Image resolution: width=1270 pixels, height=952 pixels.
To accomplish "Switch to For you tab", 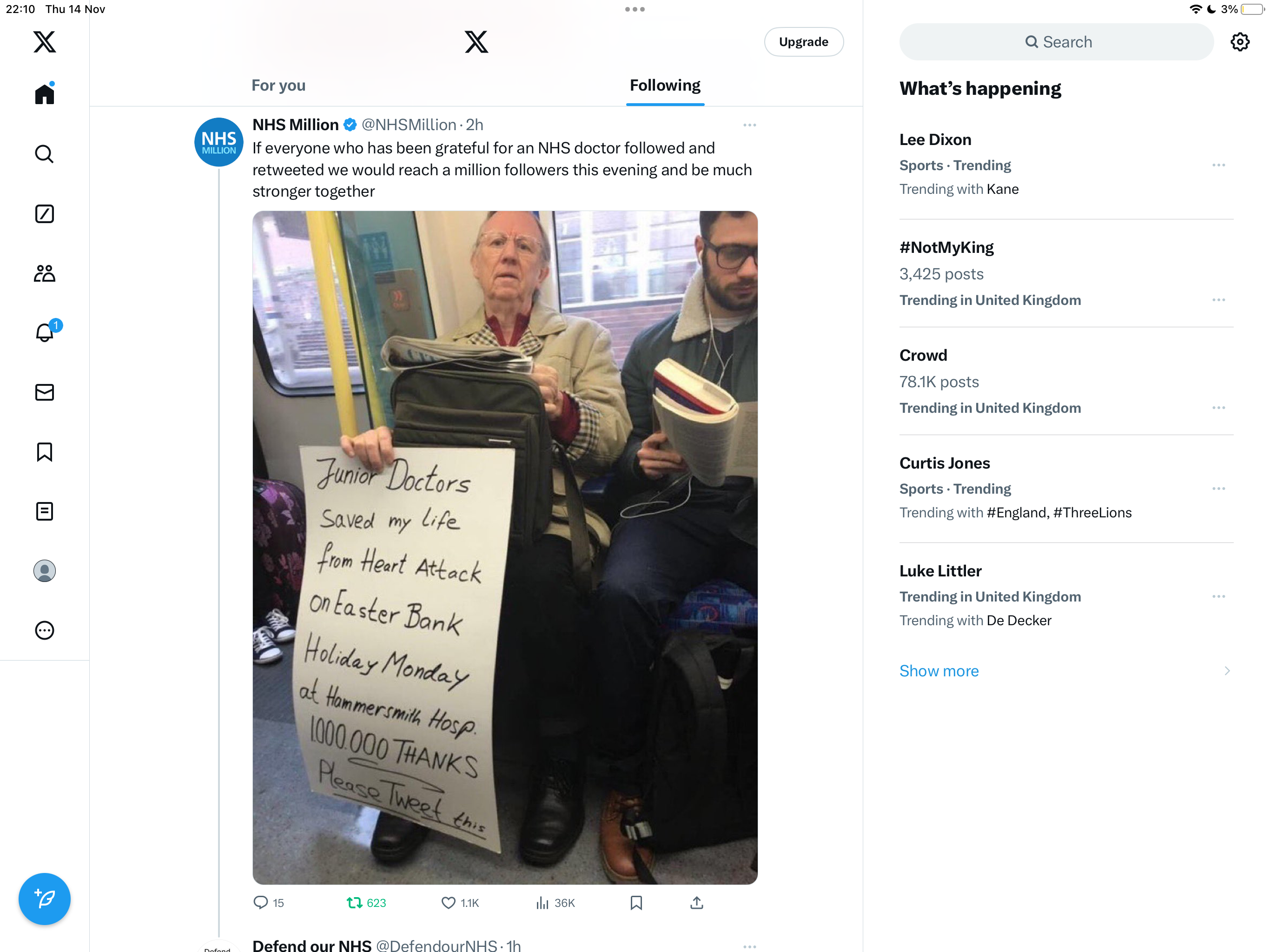I will pos(278,86).
